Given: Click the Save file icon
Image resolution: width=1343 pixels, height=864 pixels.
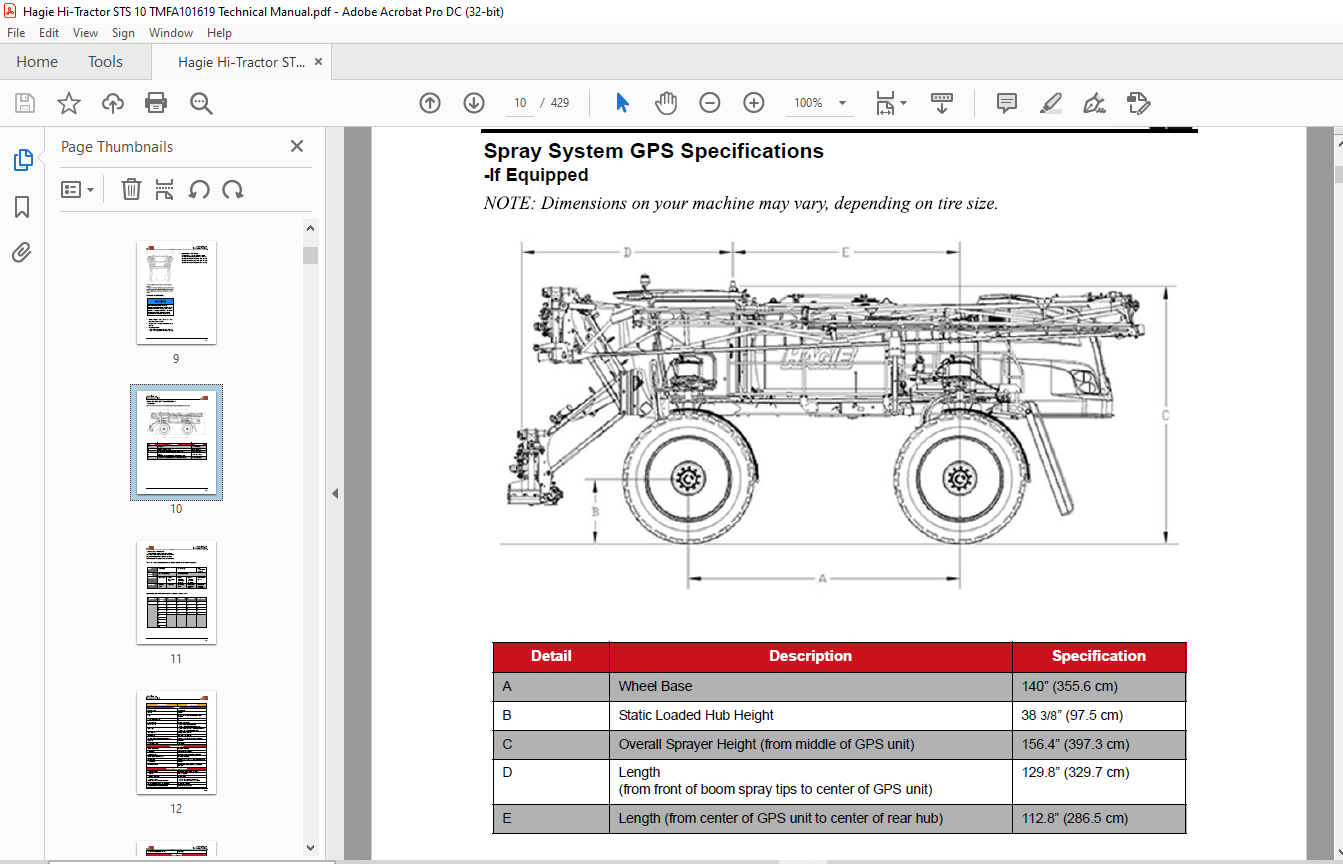Looking at the screenshot, I should tap(25, 103).
